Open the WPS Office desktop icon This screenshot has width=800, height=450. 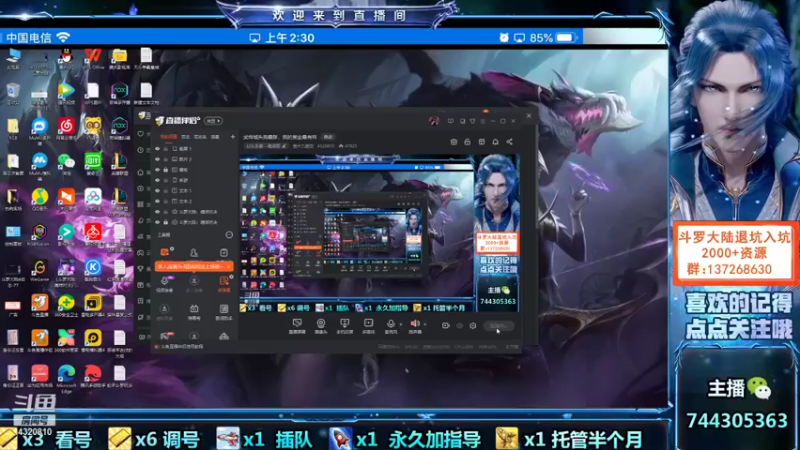(93, 57)
